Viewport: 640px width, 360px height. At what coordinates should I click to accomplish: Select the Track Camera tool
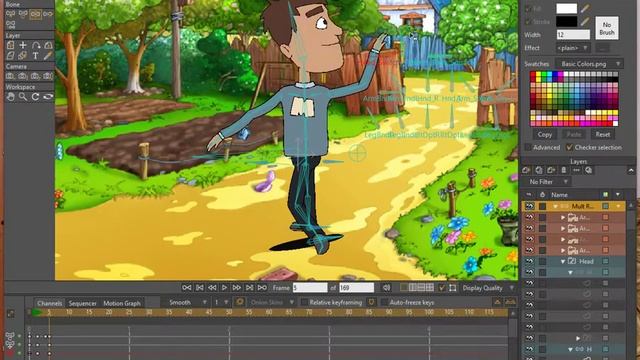pos(10,76)
